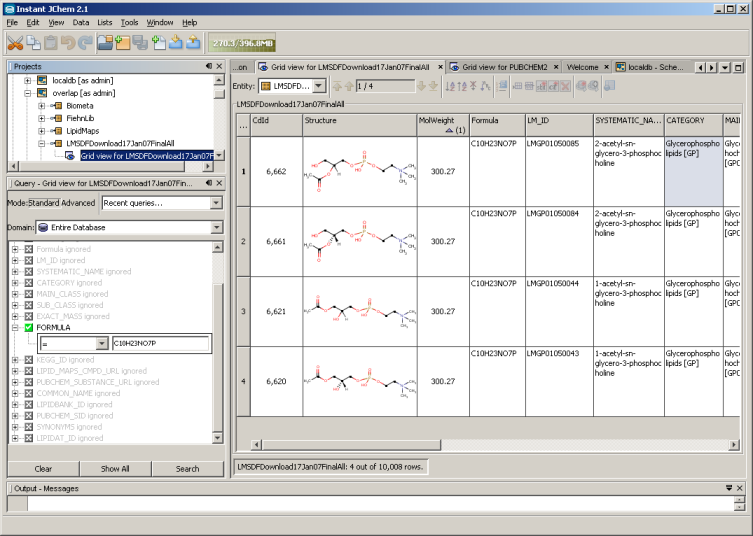Enable the CATEGORY ignored field checkbox
Screen dimensions: 753x536
coord(28,283)
